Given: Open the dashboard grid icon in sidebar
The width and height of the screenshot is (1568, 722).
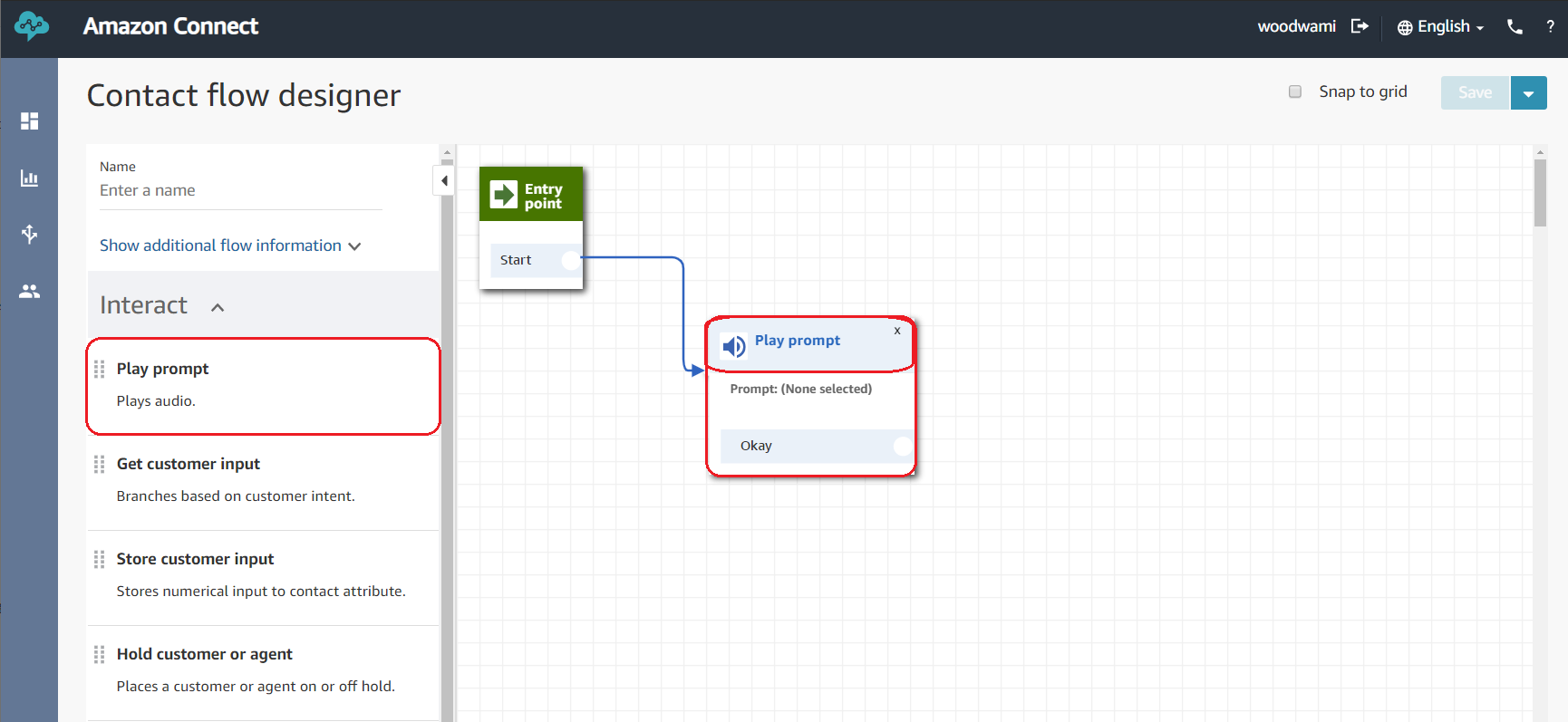Looking at the screenshot, I should pos(29,121).
